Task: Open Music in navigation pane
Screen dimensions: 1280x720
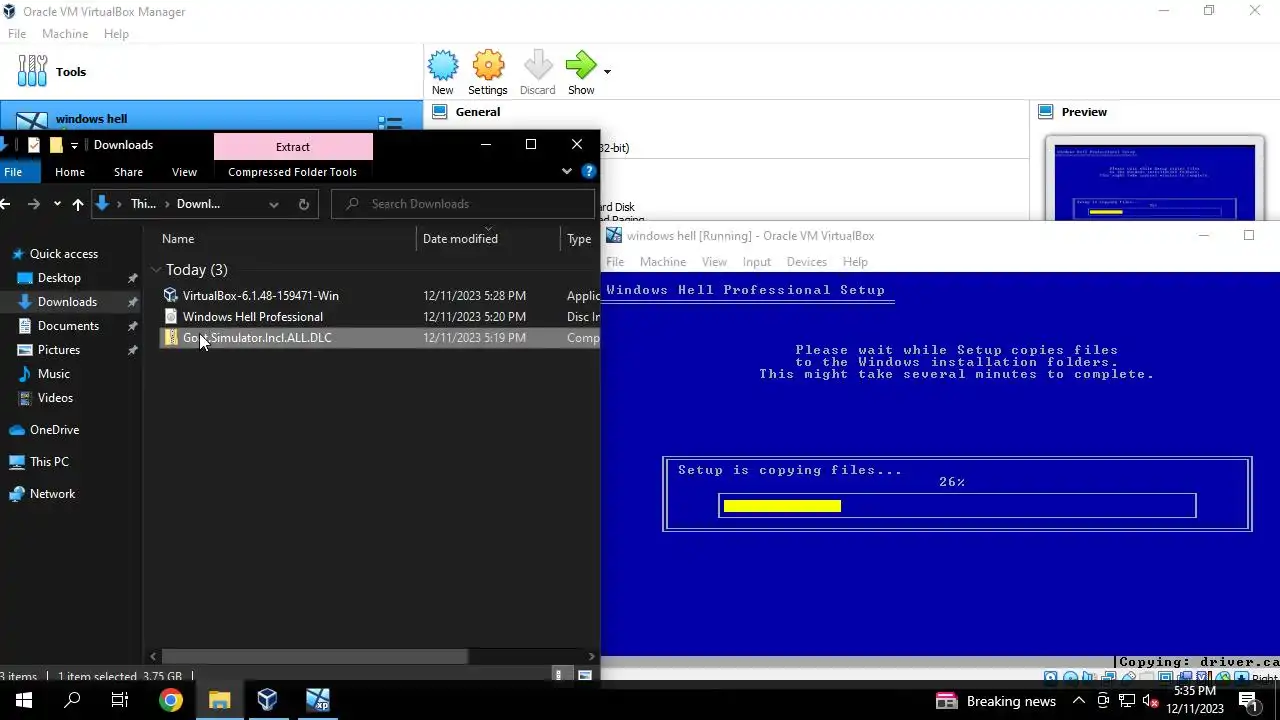Action: coord(54,374)
